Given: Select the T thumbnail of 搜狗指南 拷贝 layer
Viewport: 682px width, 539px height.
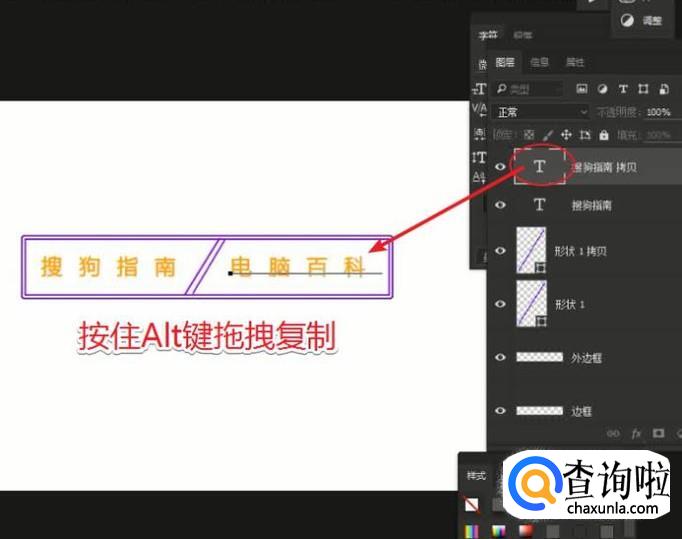Looking at the screenshot, I should pos(539,166).
